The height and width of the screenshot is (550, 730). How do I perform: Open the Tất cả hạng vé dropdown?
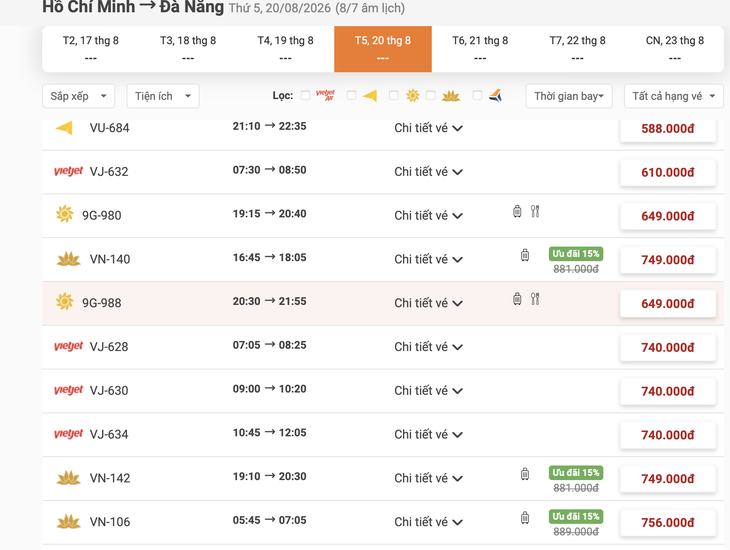(x=674, y=96)
